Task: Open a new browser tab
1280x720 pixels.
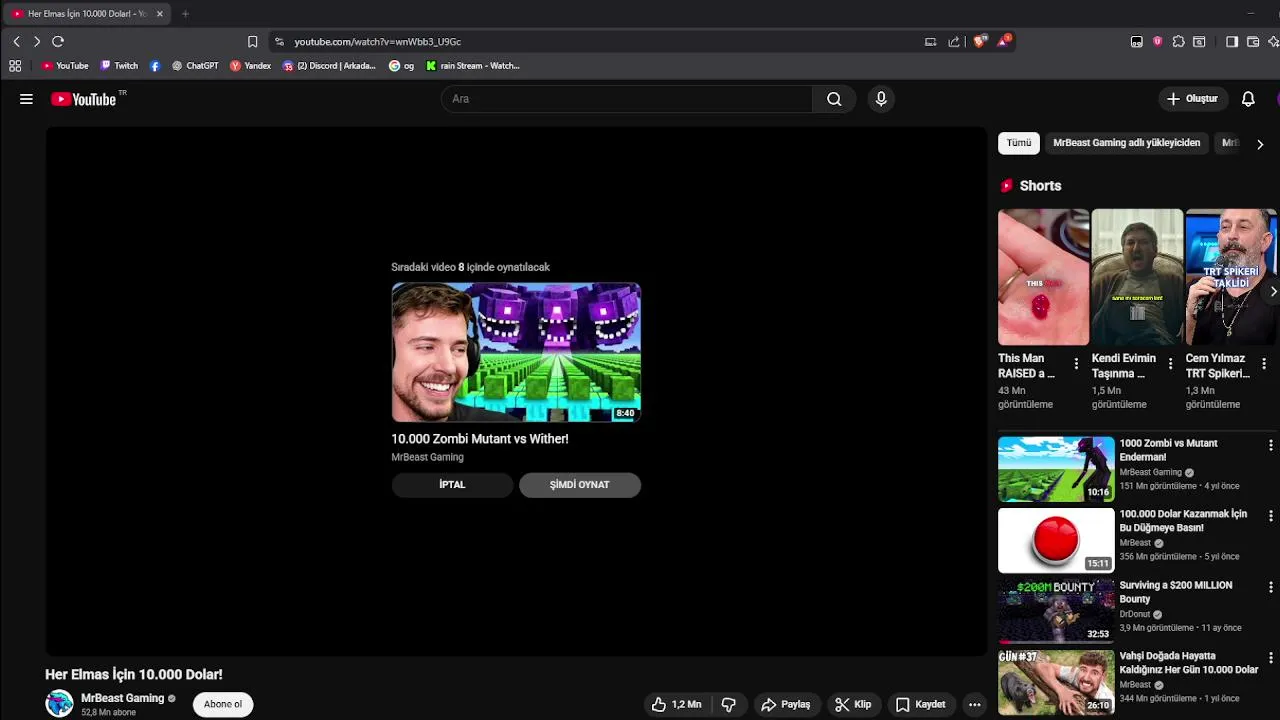Action: click(x=185, y=14)
